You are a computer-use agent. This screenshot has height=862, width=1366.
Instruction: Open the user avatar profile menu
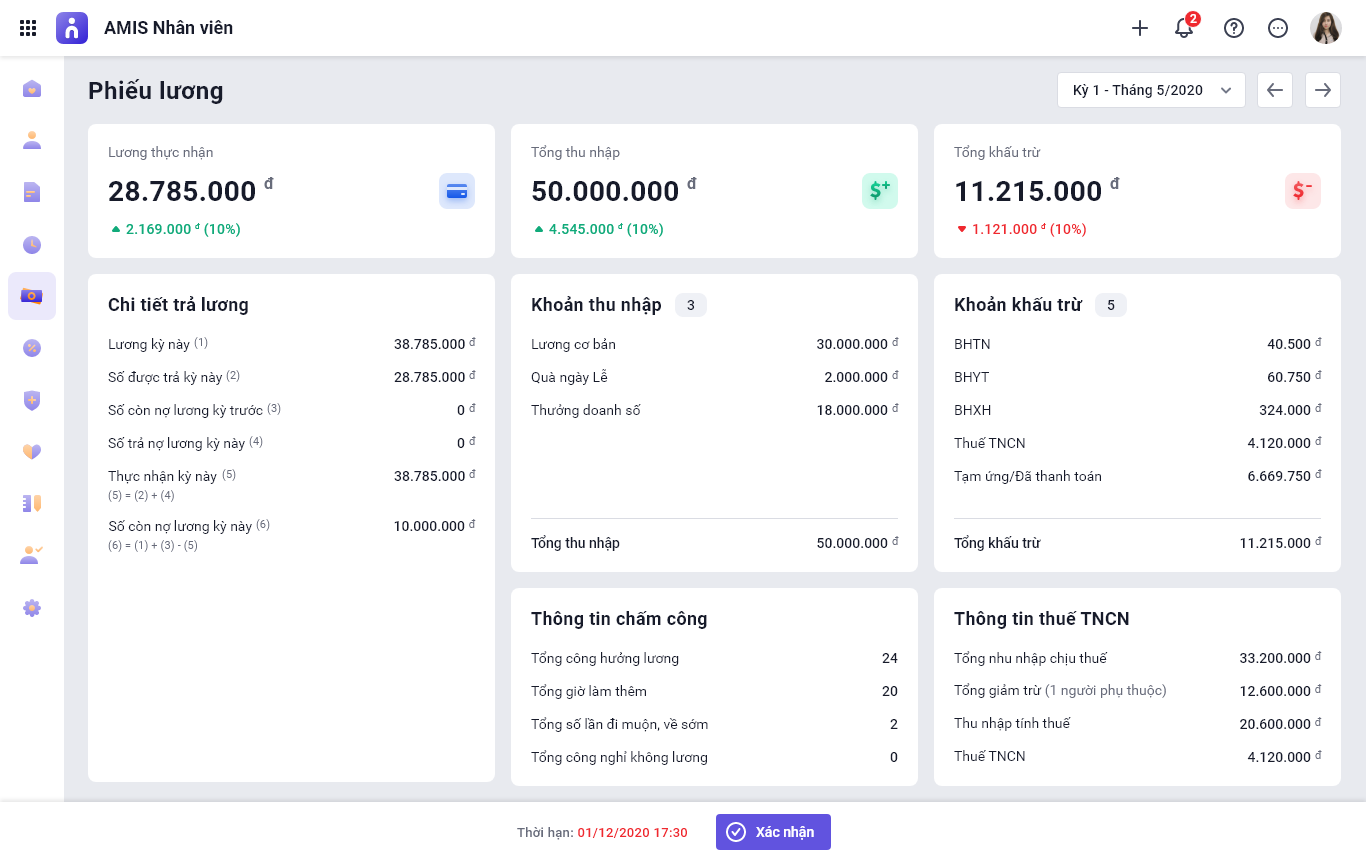1326,28
